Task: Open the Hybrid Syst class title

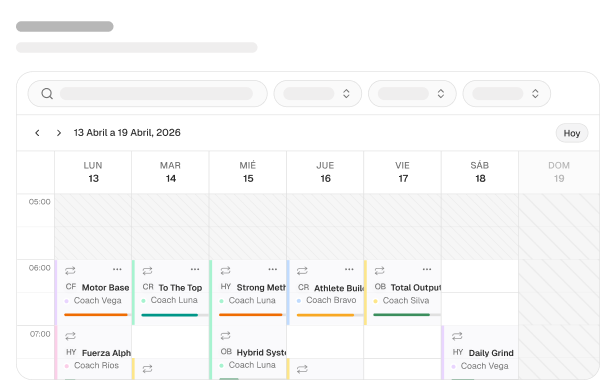Action: [261, 352]
